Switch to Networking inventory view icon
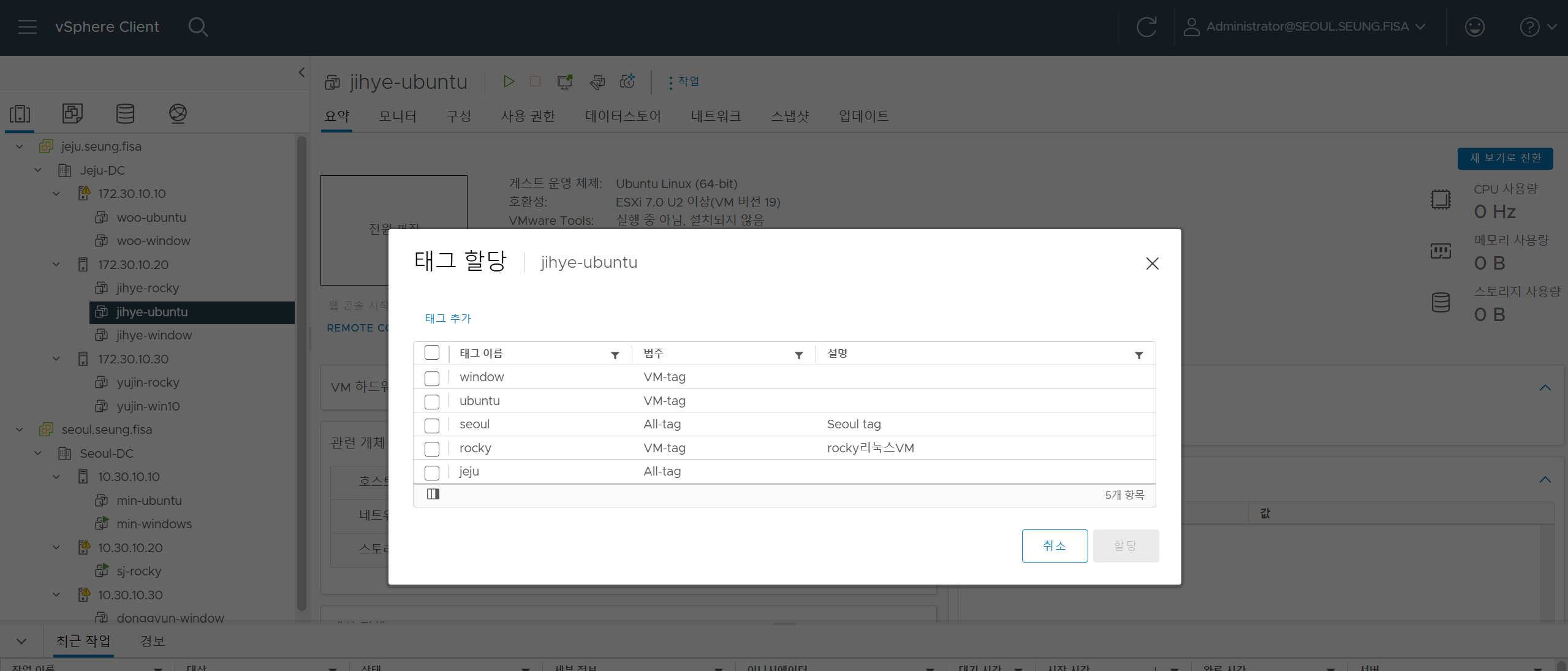 pos(178,113)
